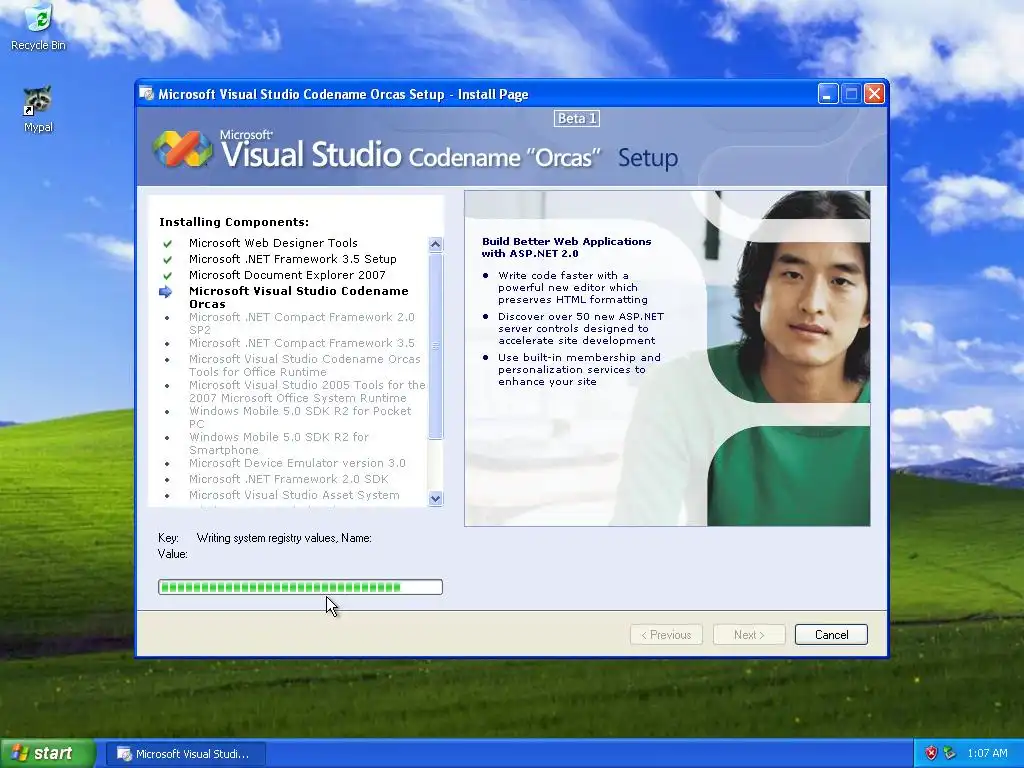Select Microsoft Document Explorer 2007 entry

[287, 275]
